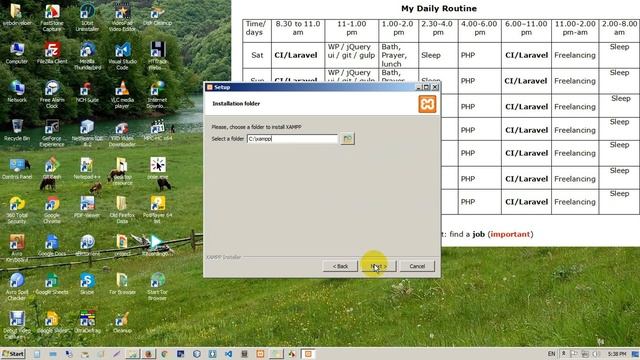Click the volume icon in system tray
The image size is (640, 360).
[x=597, y=354]
